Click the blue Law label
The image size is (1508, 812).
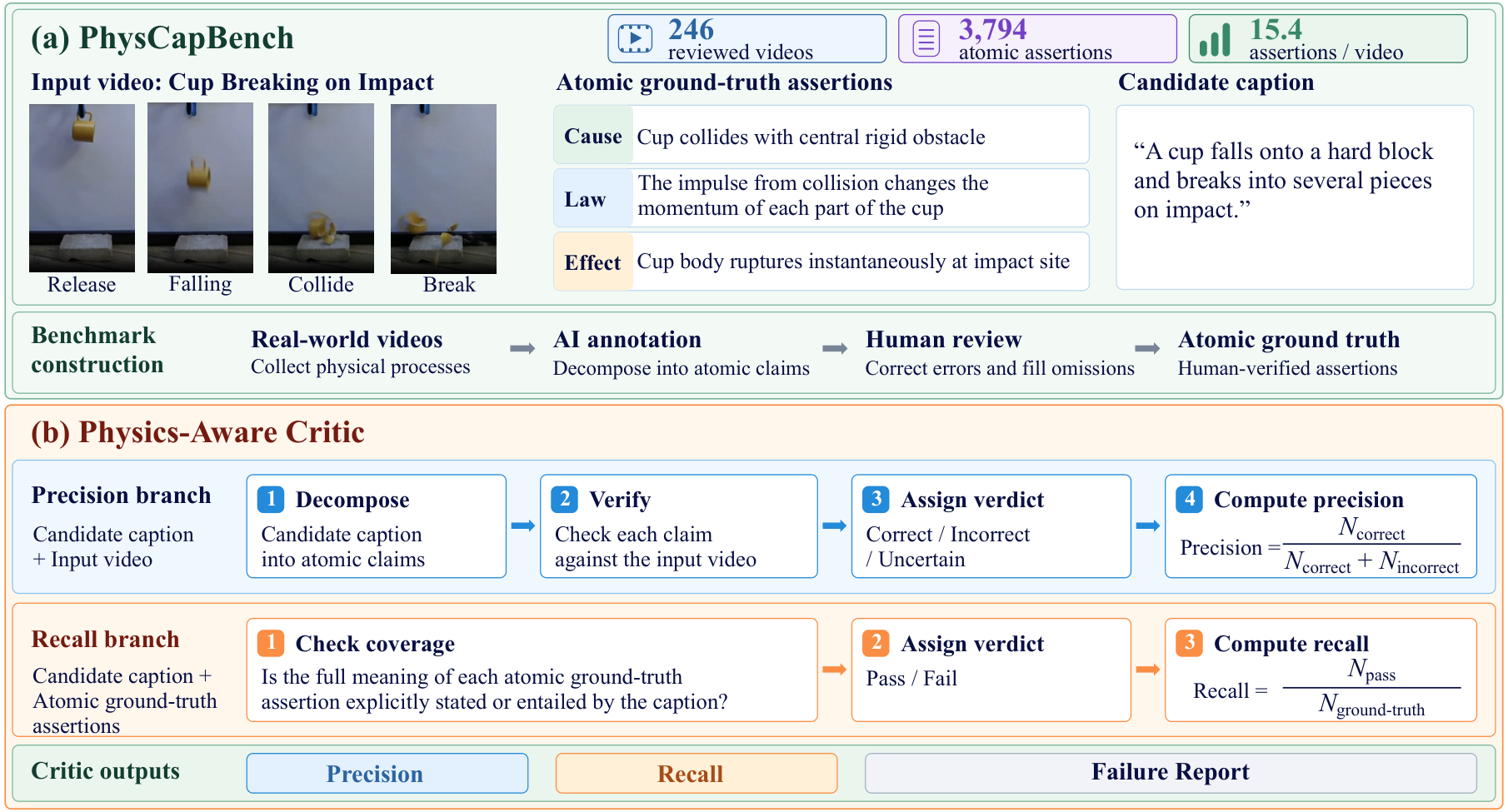[593, 198]
